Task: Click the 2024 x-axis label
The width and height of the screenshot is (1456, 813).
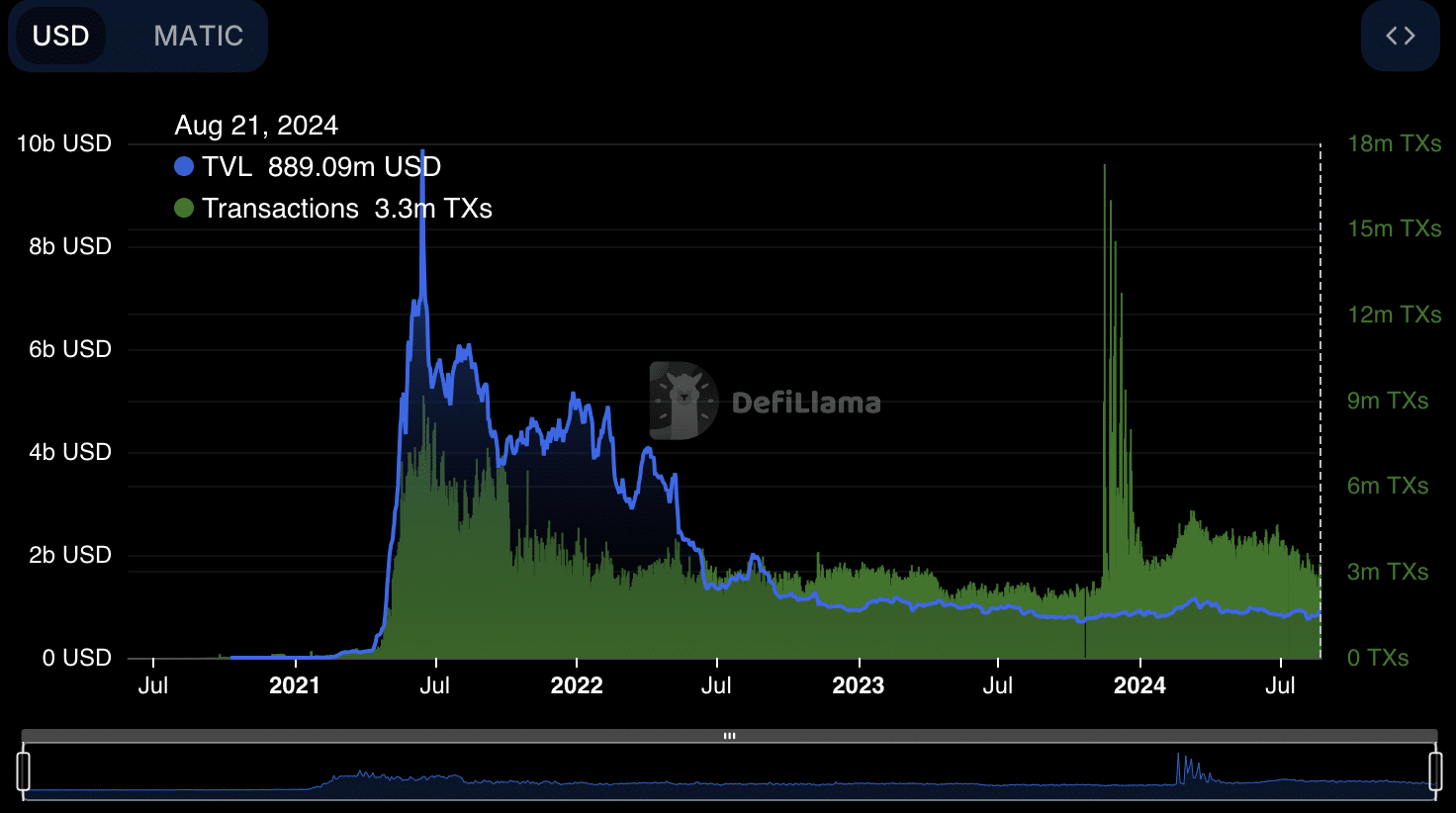Action: pos(1139,685)
